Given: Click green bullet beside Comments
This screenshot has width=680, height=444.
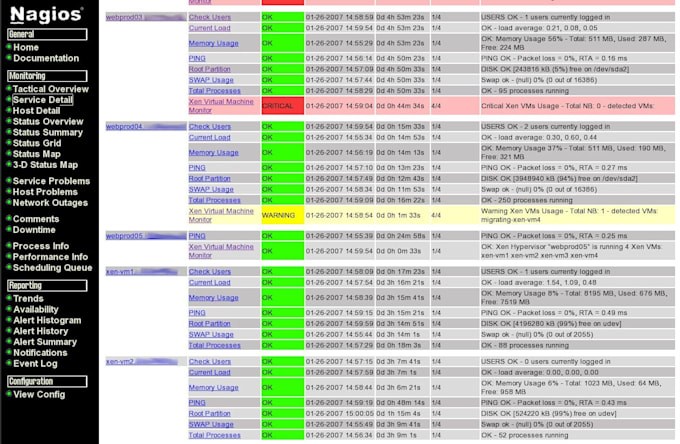Looking at the screenshot, I should pyautogui.click(x=9, y=218).
